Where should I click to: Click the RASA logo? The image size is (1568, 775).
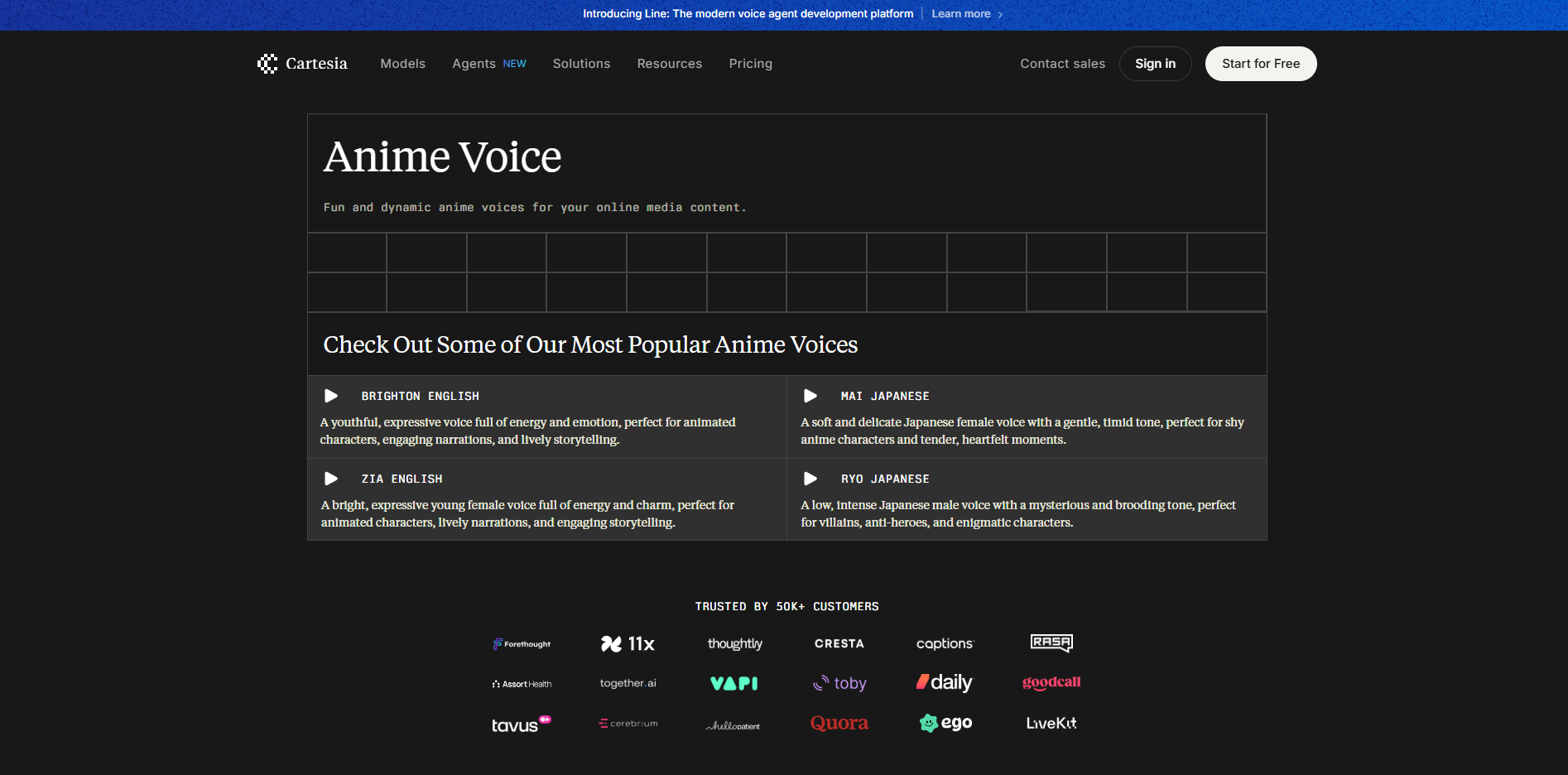[1051, 643]
